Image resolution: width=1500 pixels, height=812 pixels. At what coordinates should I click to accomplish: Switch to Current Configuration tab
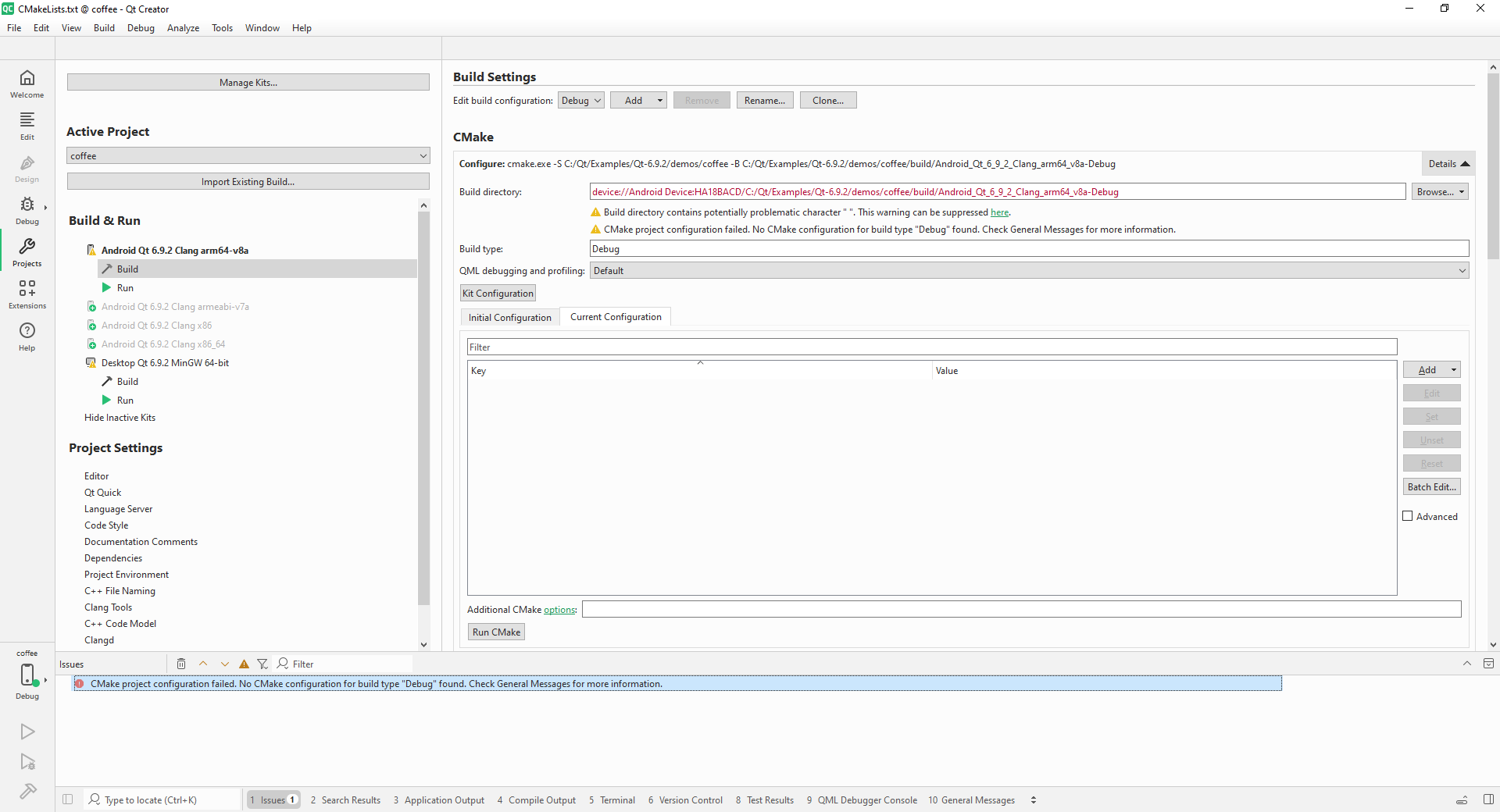(x=616, y=317)
